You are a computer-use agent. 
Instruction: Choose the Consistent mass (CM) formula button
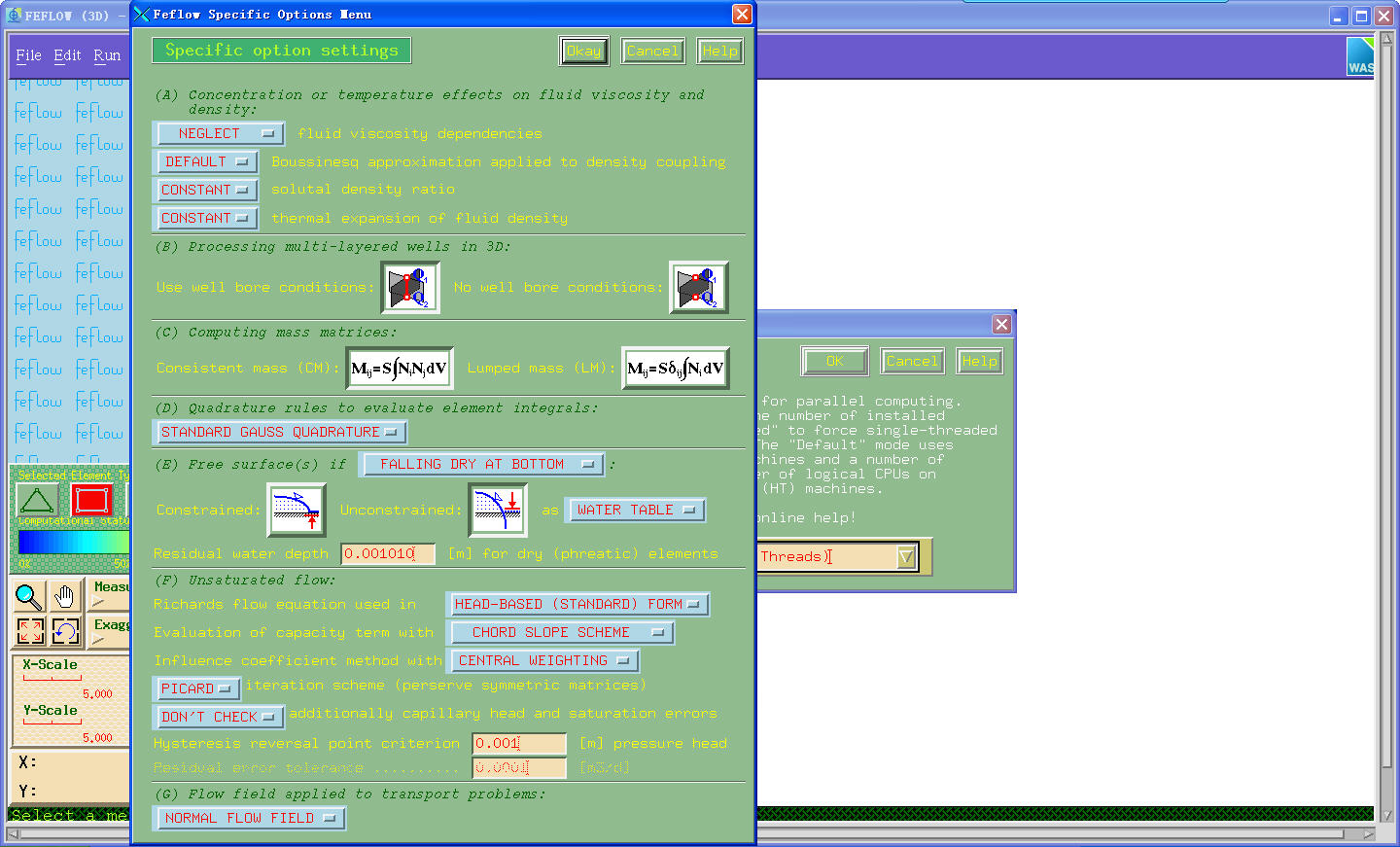pos(399,369)
